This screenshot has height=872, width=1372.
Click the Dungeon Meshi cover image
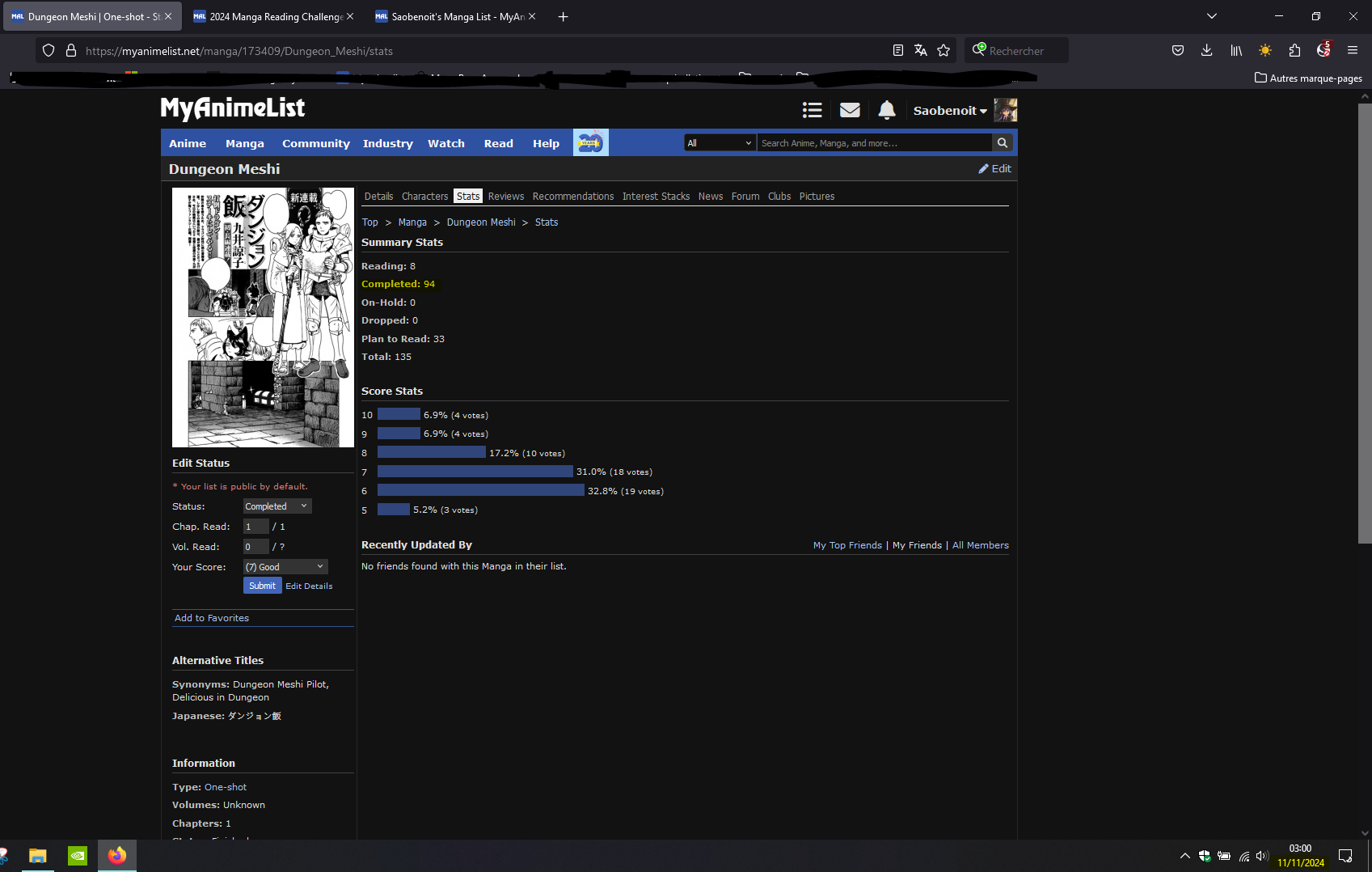pos(263,318)
